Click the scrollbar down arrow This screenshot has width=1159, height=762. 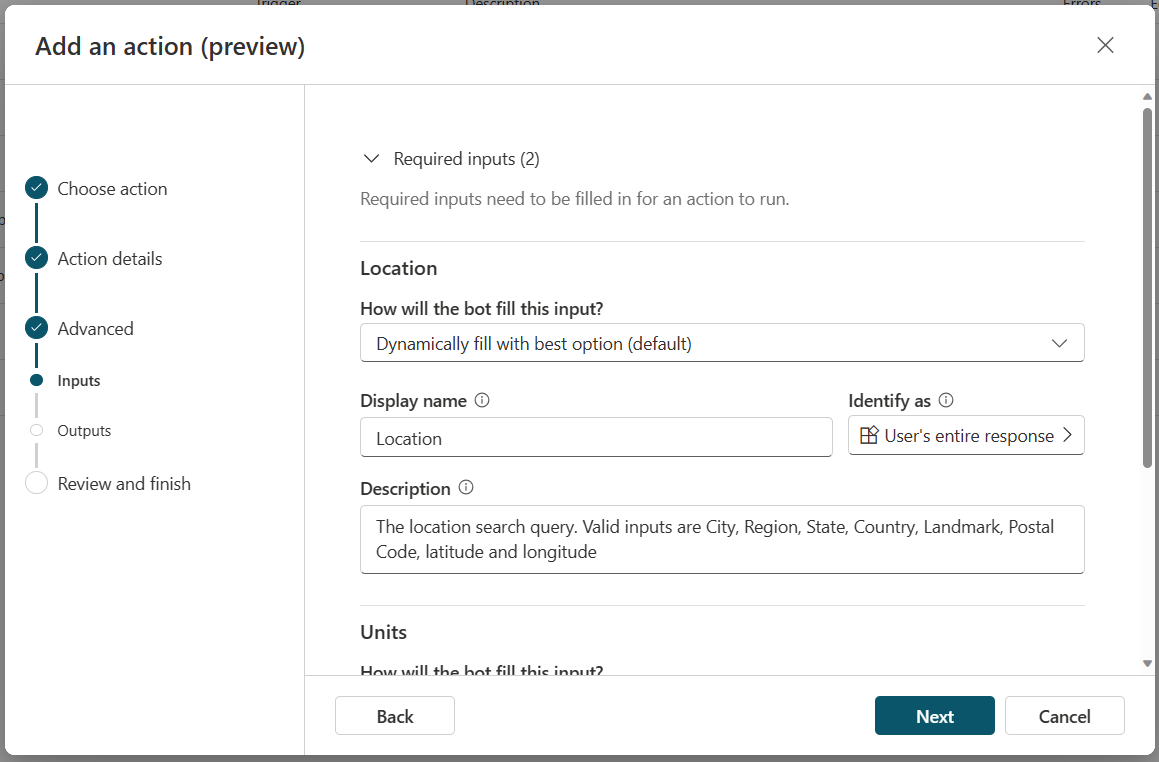pos(1147,664)
